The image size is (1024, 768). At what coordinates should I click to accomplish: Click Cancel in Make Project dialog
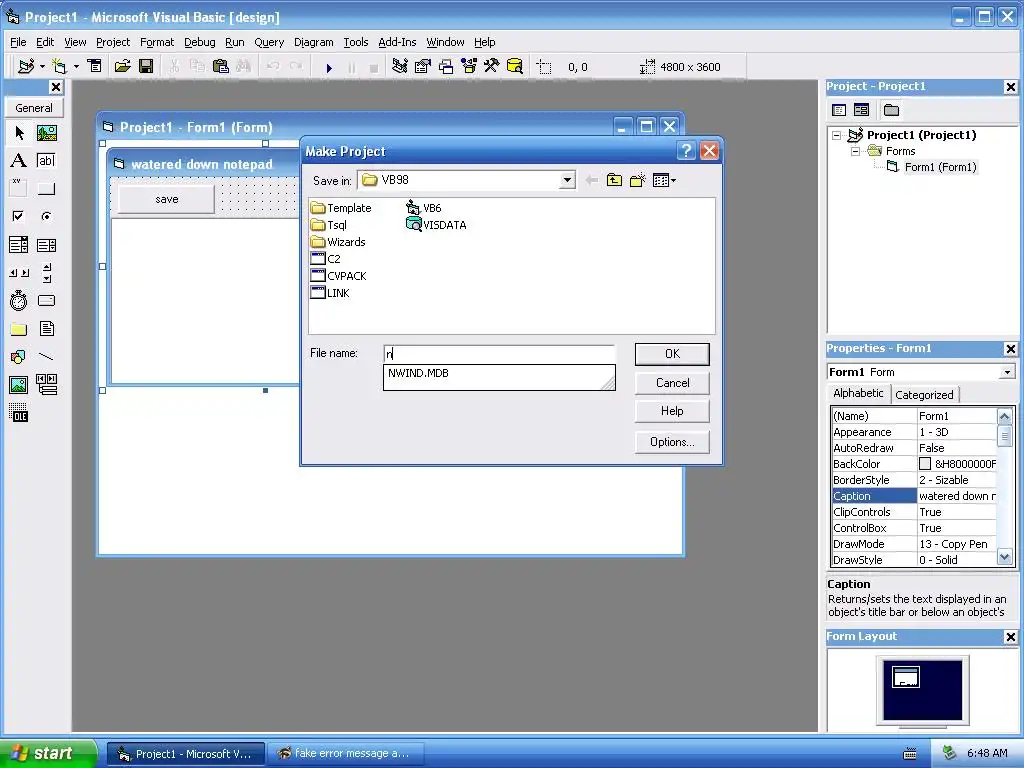click(672, 383)
